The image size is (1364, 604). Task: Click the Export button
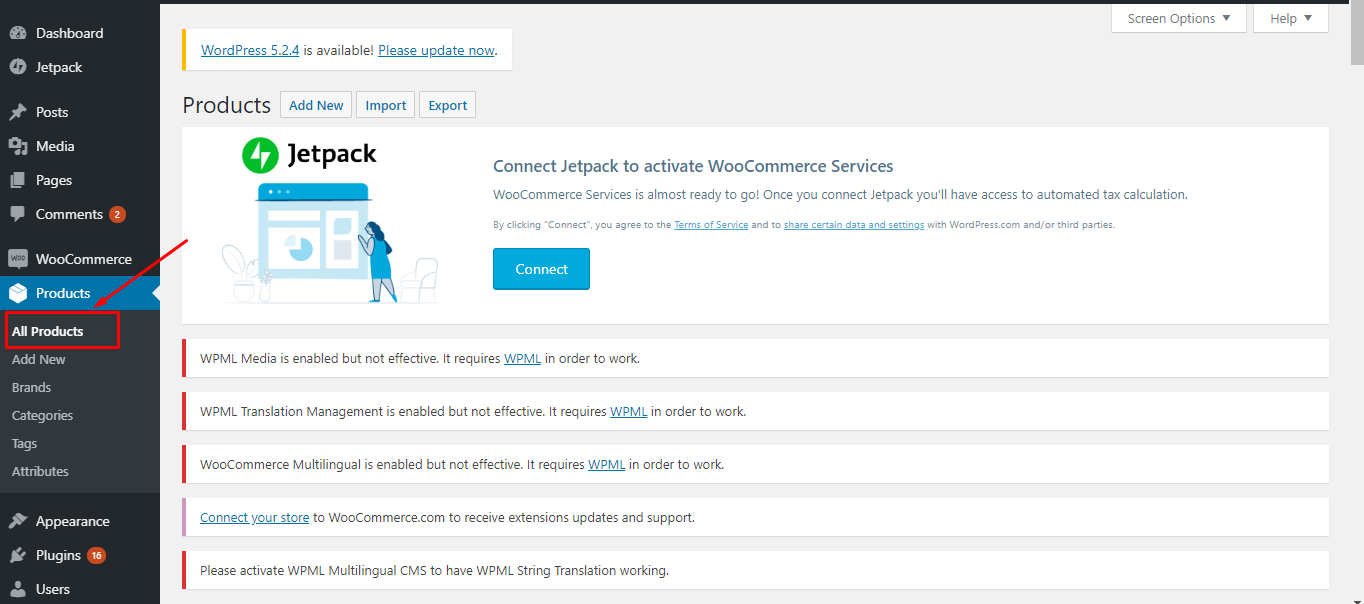448,105
